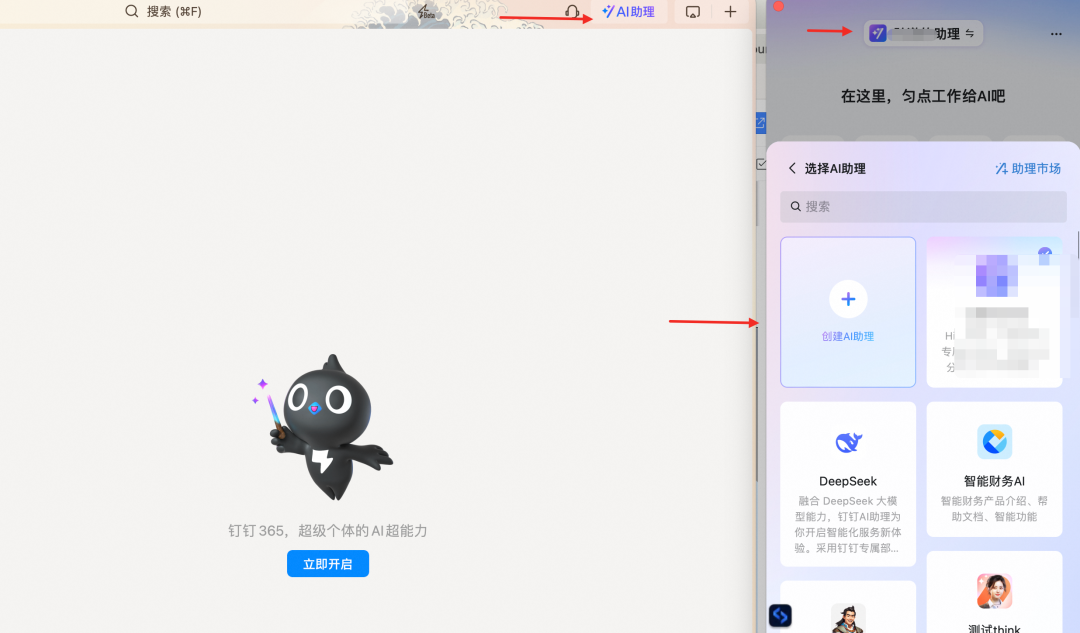The width and height of the screenshot is (1080, 633).
Task: Click the DeepSeek description text
Action: tap(848, 524)
